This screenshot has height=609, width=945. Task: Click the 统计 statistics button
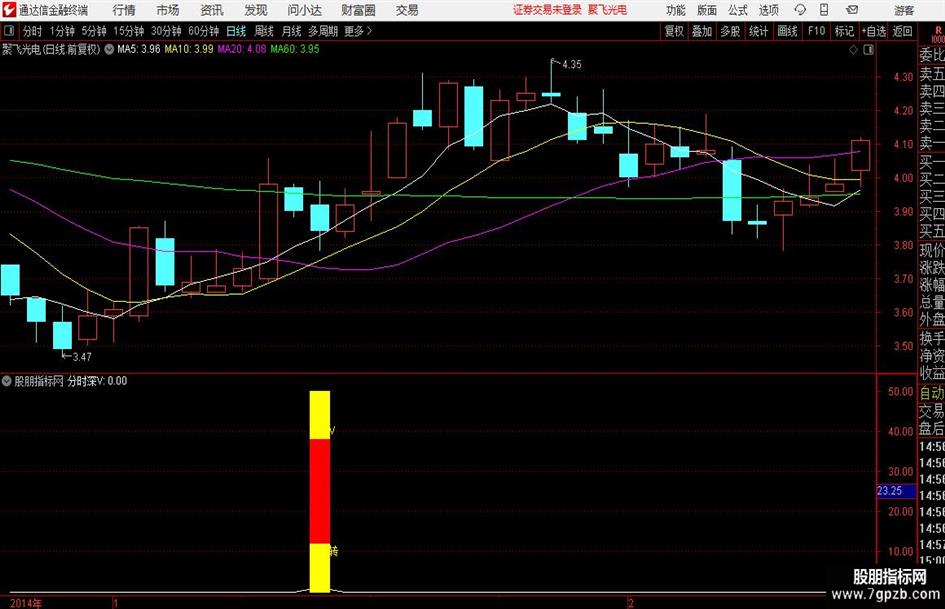click(758, 31)
